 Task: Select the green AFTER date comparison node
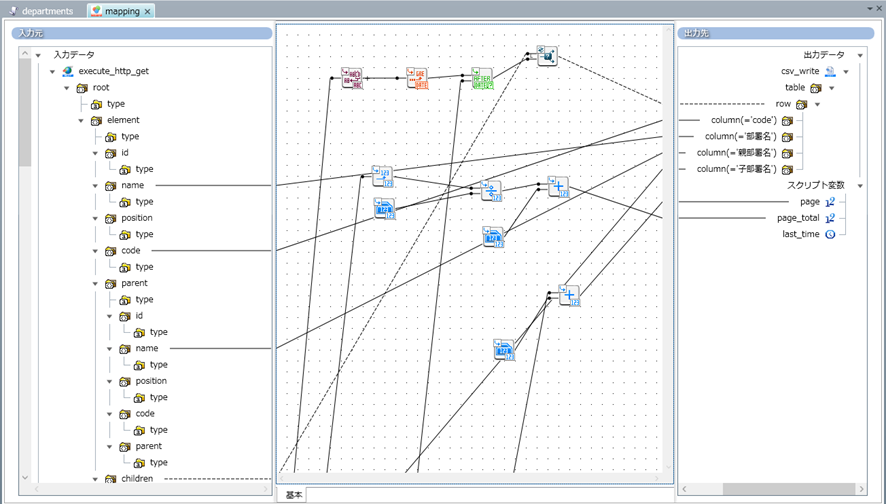[x=482, y=79]
